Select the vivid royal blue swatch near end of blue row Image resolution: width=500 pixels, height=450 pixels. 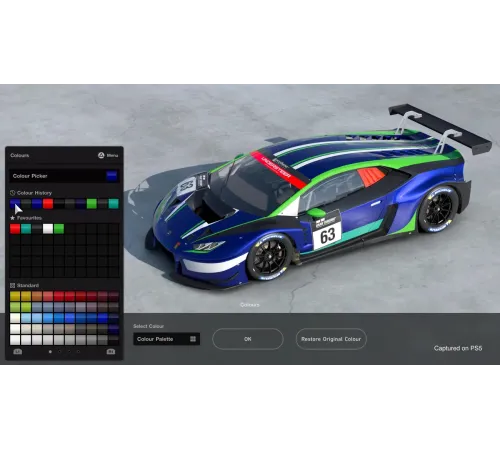point(103,318)
